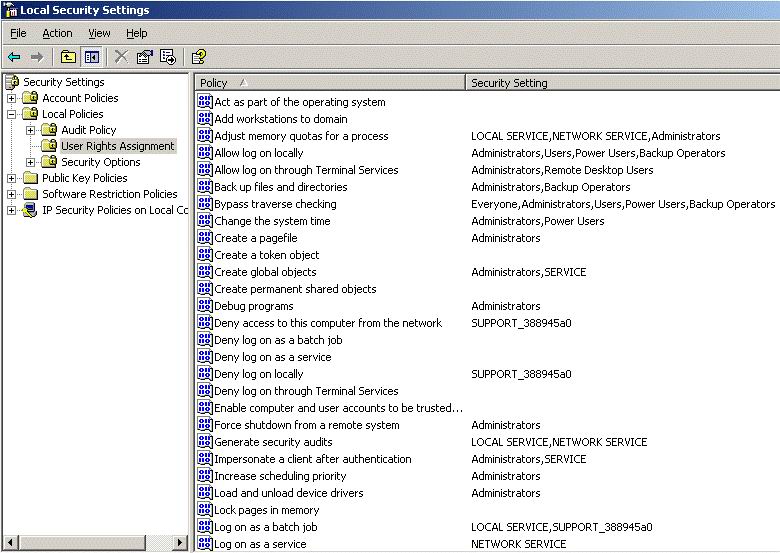Expand the Security Options tree node

coord(30,162)
